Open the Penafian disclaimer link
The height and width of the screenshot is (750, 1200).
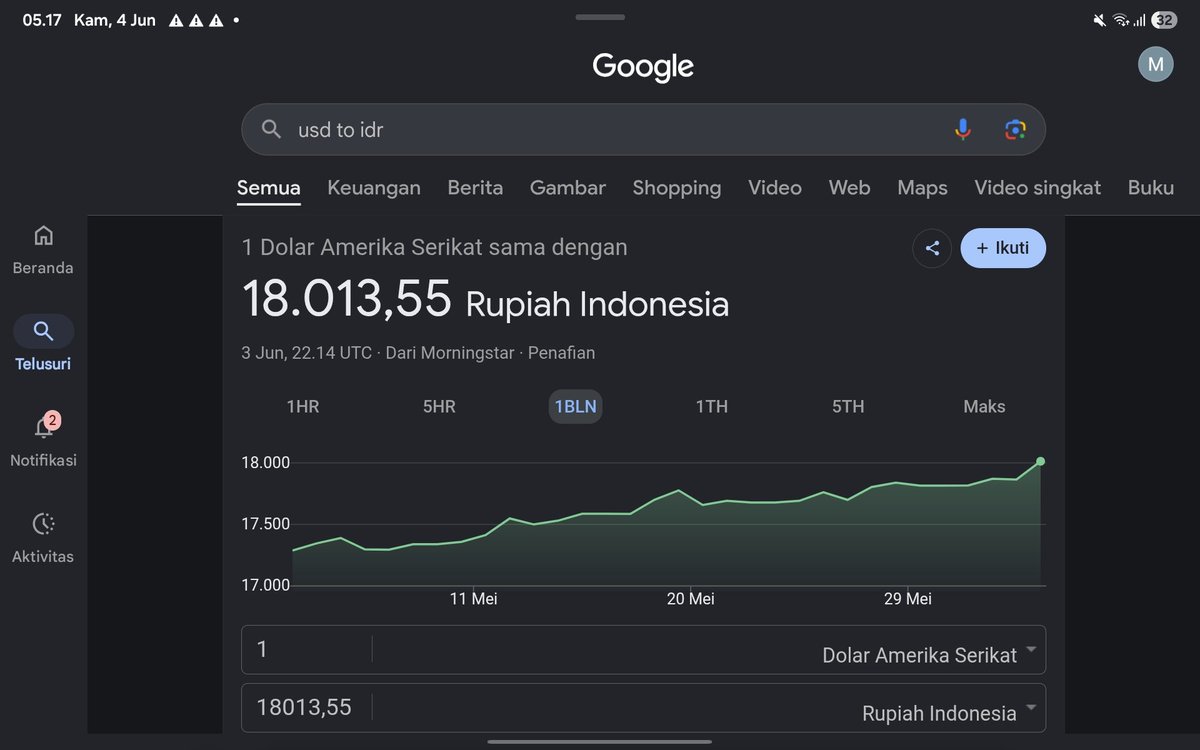[x=561, y=353]
